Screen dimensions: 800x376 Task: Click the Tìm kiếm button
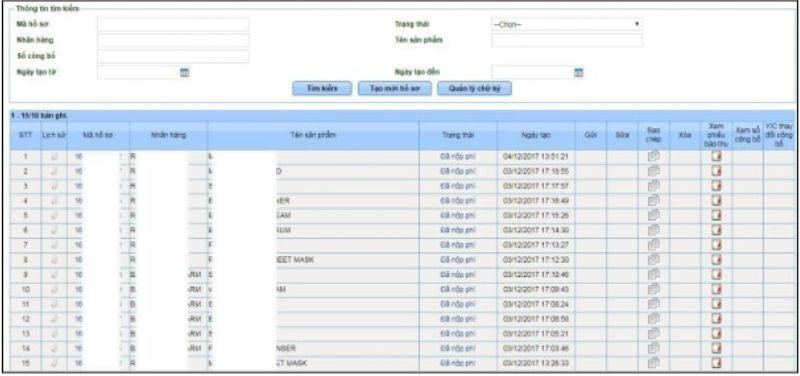pos(322,88)
